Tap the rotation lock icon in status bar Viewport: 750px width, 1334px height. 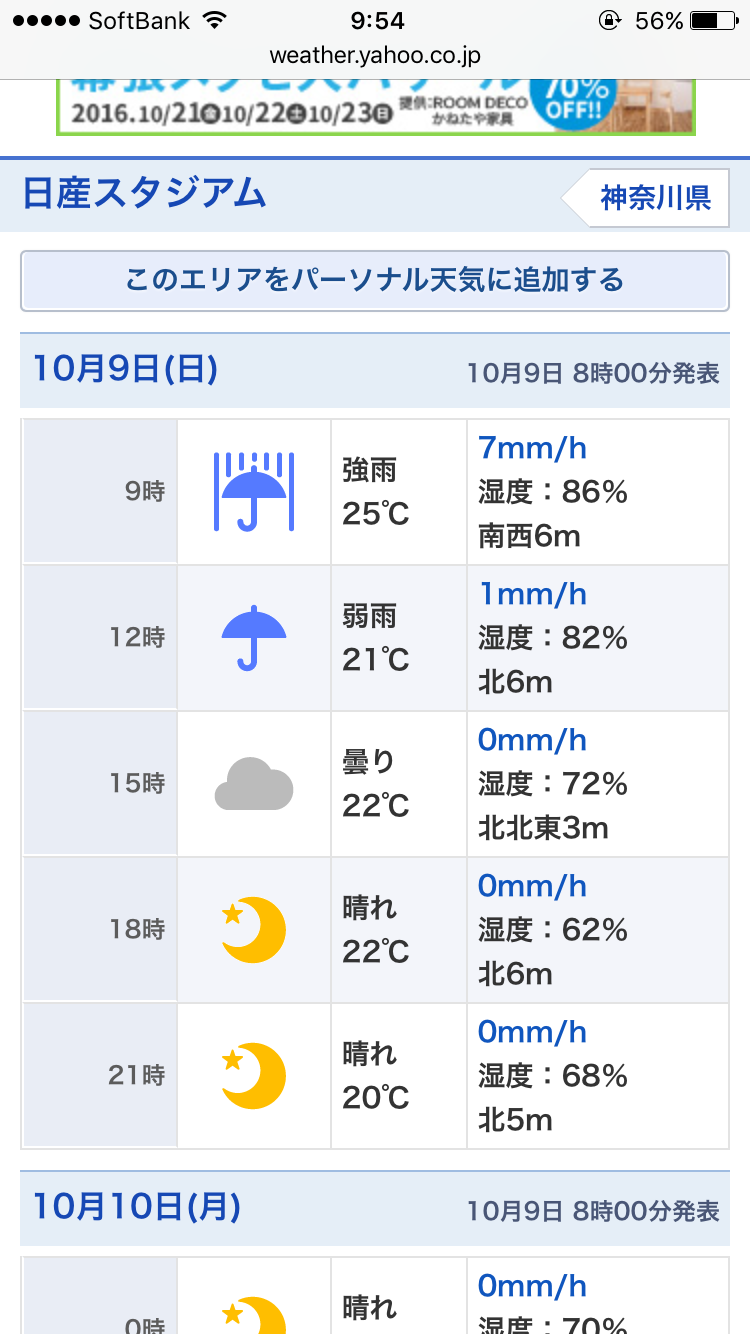(x=608, y=20)
